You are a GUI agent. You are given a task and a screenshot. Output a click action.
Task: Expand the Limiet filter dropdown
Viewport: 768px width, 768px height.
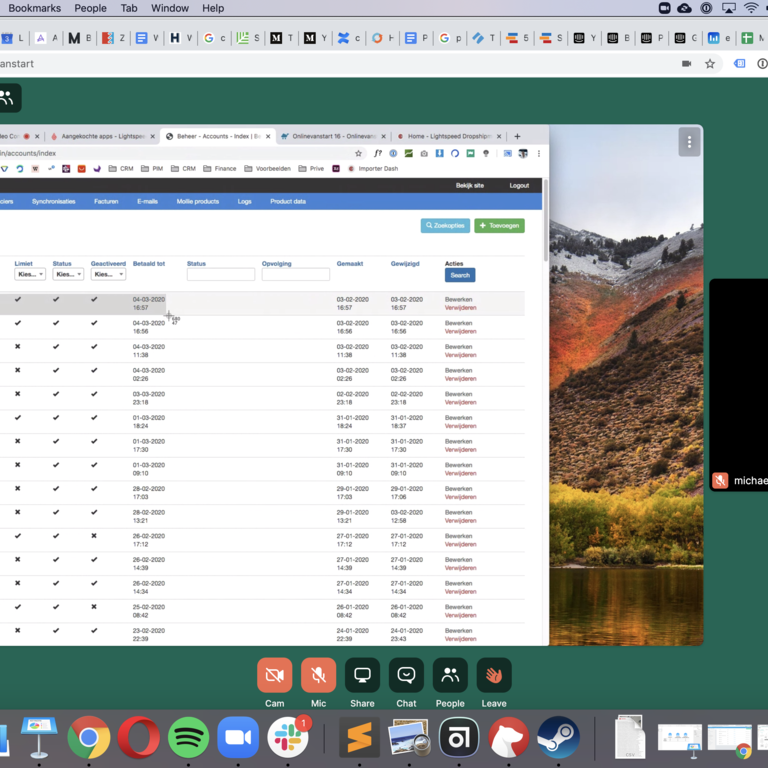tap(29, 274)
